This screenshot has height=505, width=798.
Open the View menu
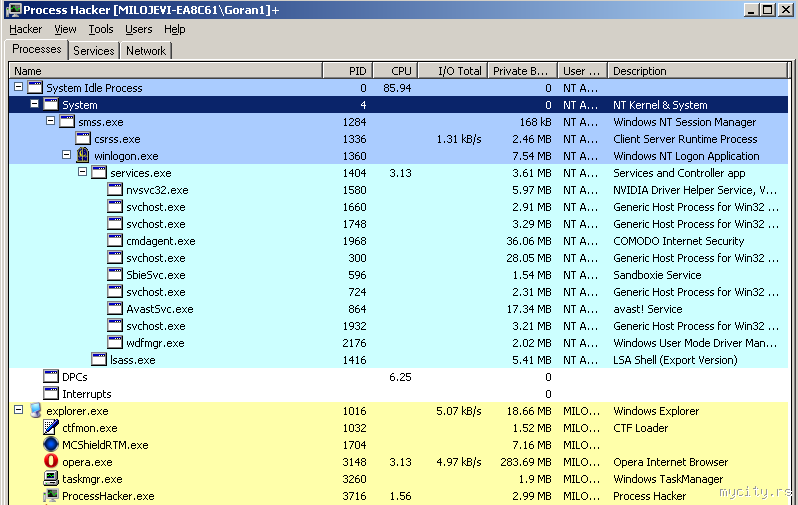click(x=65, y=29)
